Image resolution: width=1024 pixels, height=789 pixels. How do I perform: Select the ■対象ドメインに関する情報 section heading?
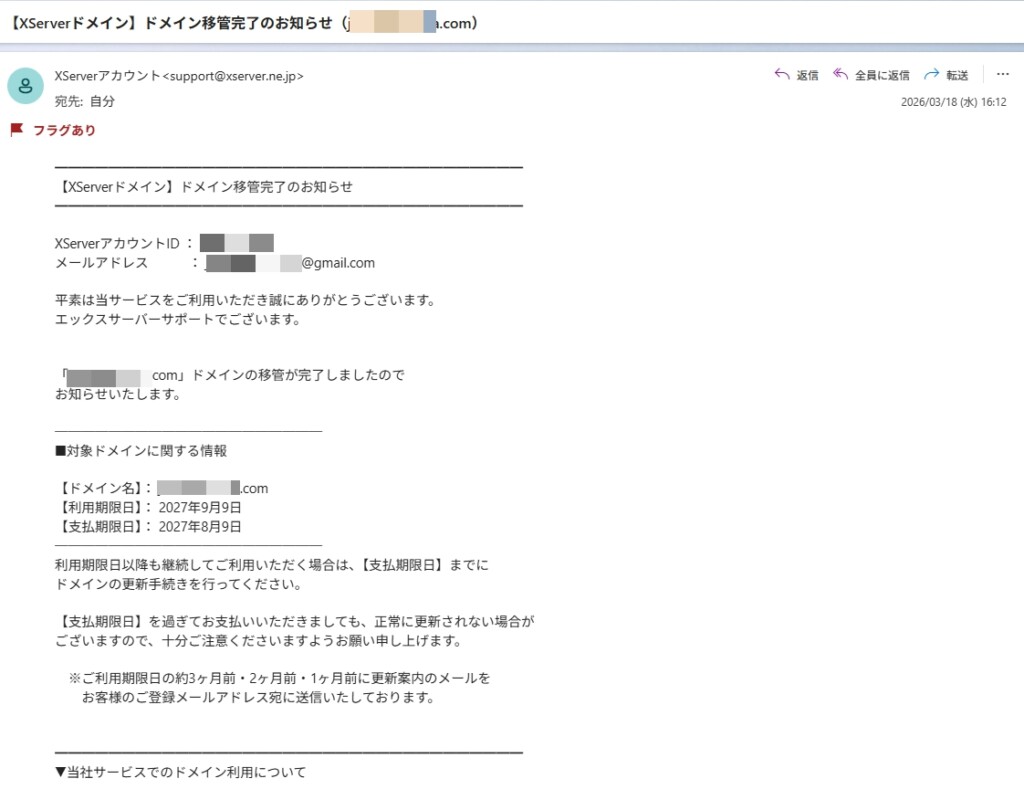tap(141, 450)
